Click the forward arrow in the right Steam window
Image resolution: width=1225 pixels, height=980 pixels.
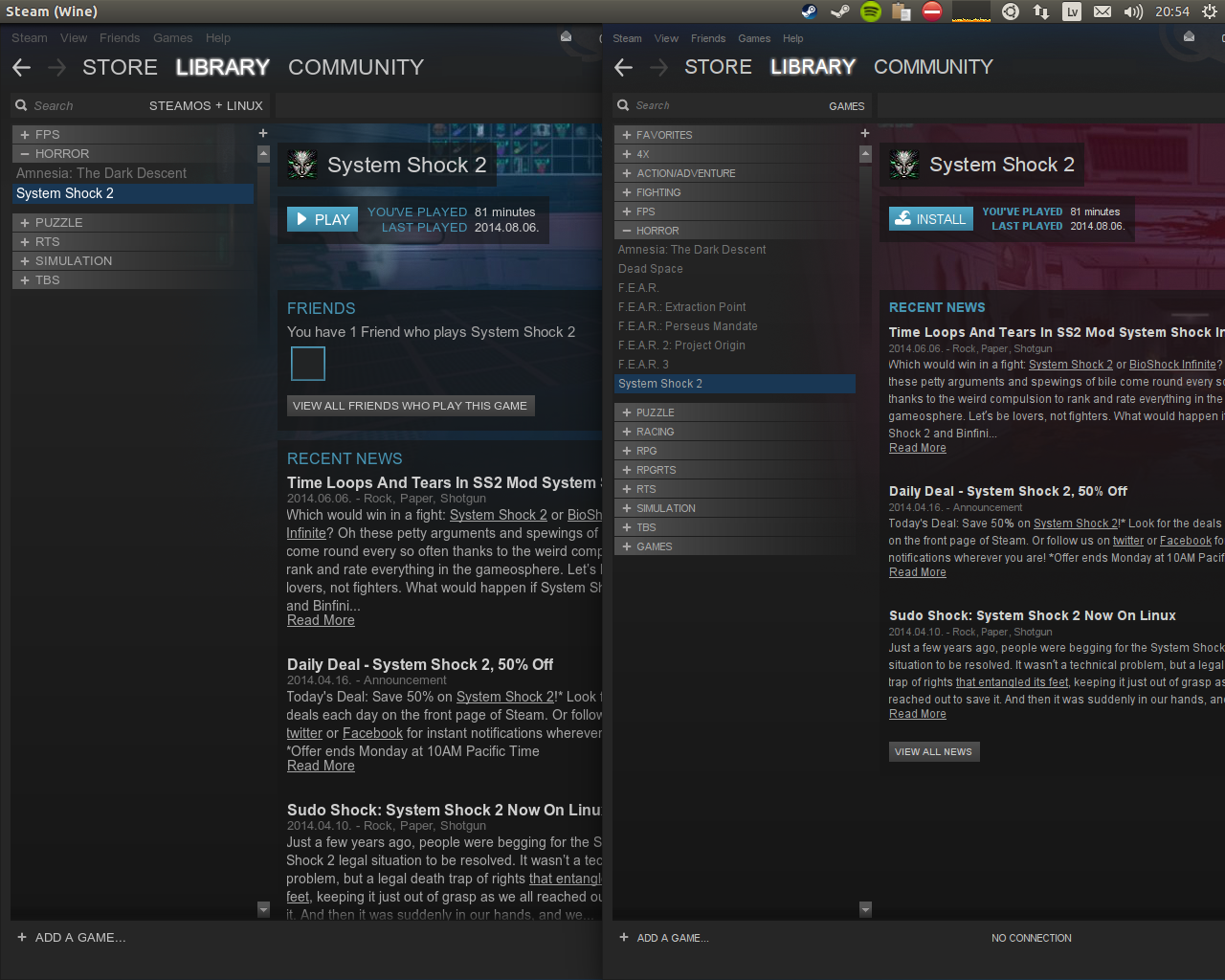pyautogui.click(x=658, y=67)
